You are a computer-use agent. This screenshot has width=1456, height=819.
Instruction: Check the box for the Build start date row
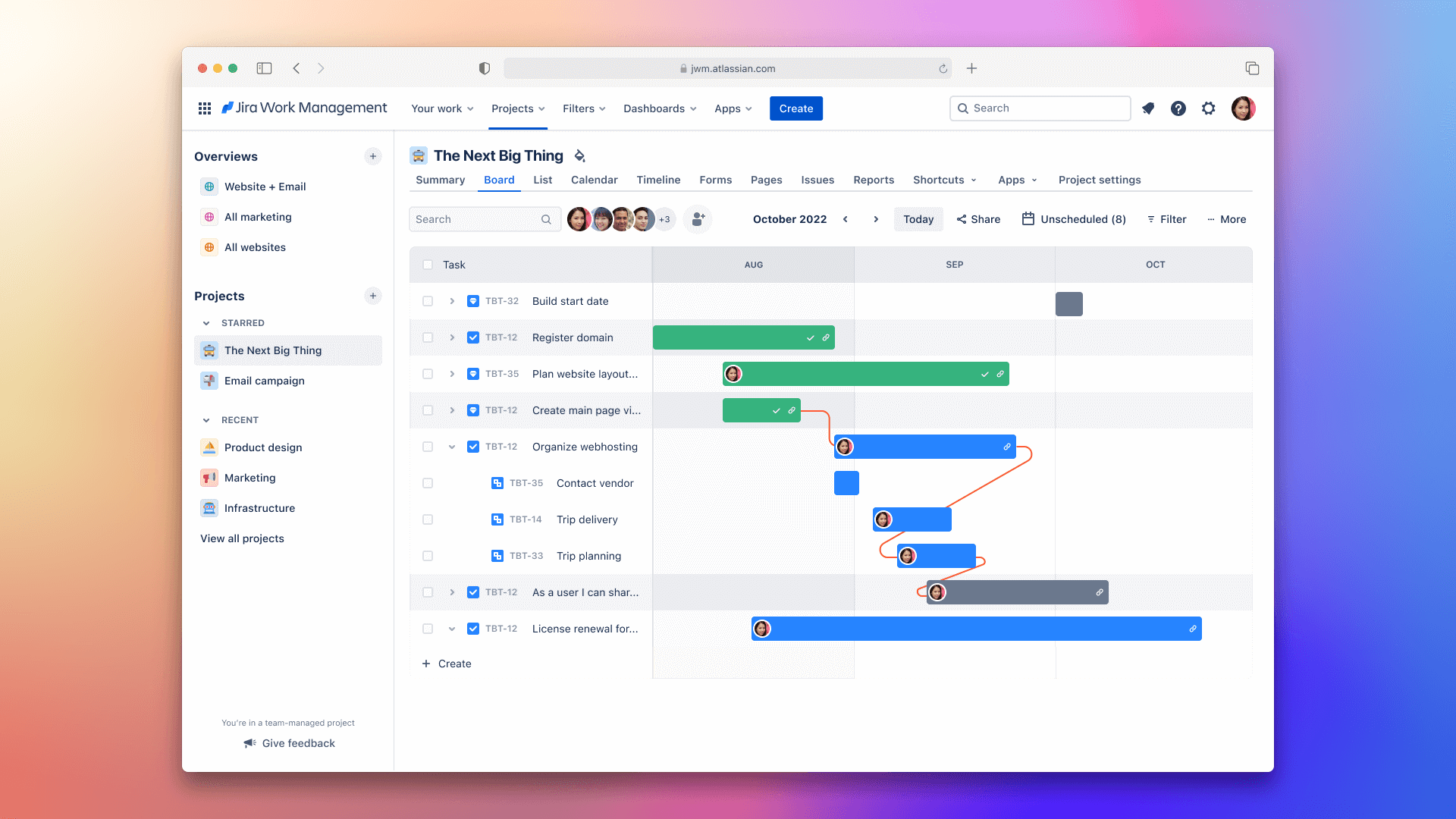tap(428, 301)
